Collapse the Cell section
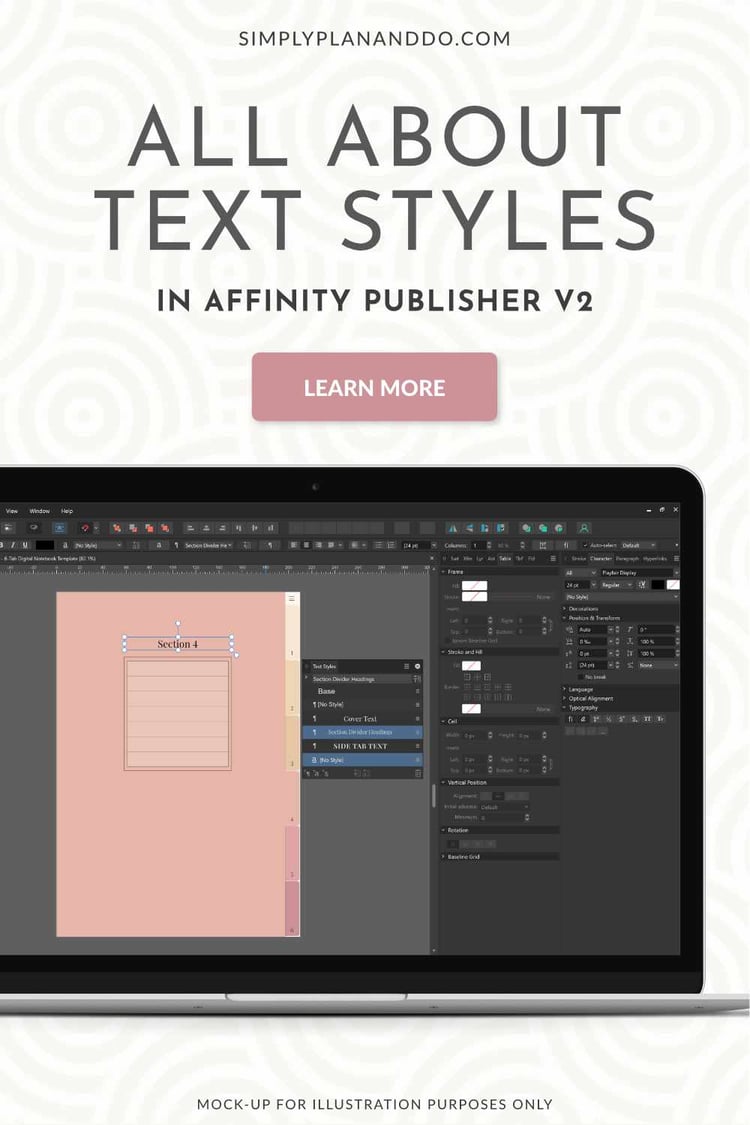Image resolution: width=750 pixels, height=1125 pixels. pyautogui.click(x=444, y=721)
